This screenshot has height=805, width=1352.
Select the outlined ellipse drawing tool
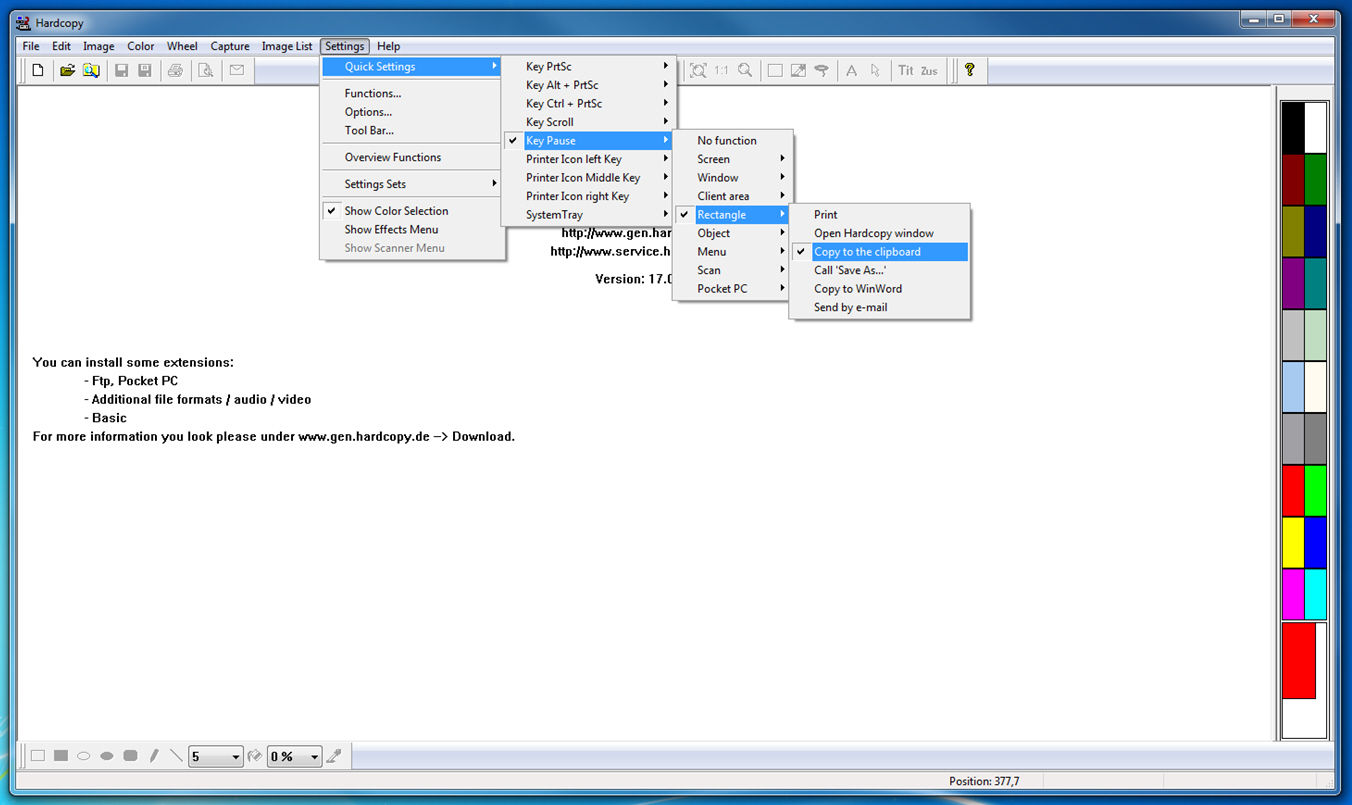(84, 756)
